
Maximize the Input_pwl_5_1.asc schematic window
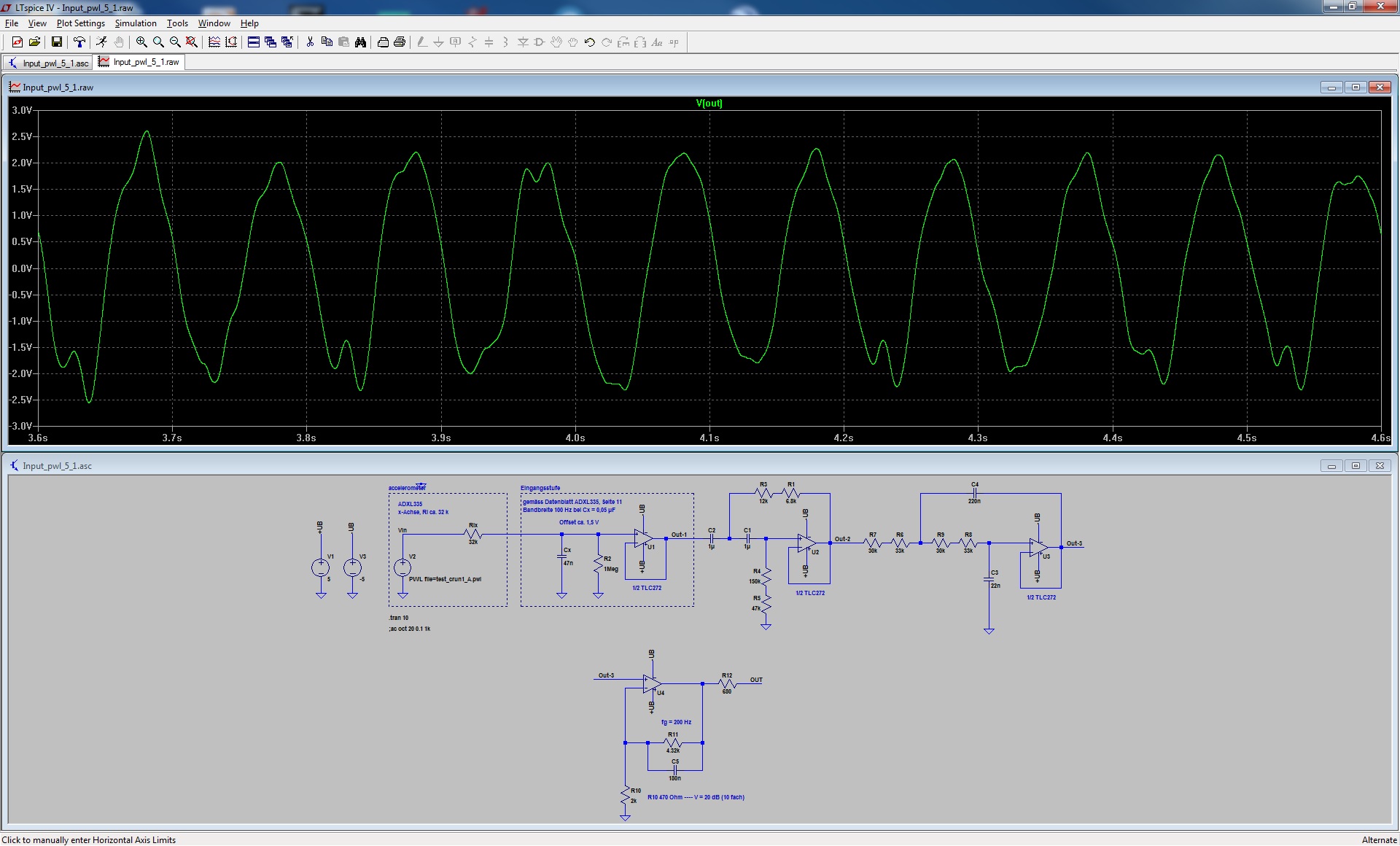[x=1356, y=466]
